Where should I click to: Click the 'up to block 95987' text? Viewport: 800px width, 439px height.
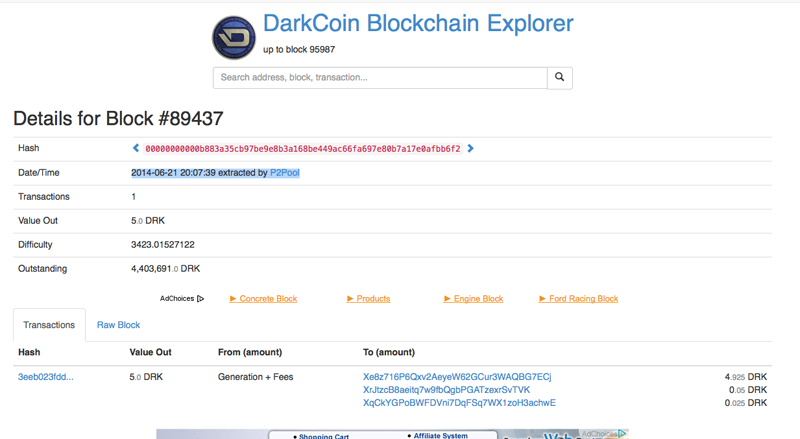tap(299, 50)
